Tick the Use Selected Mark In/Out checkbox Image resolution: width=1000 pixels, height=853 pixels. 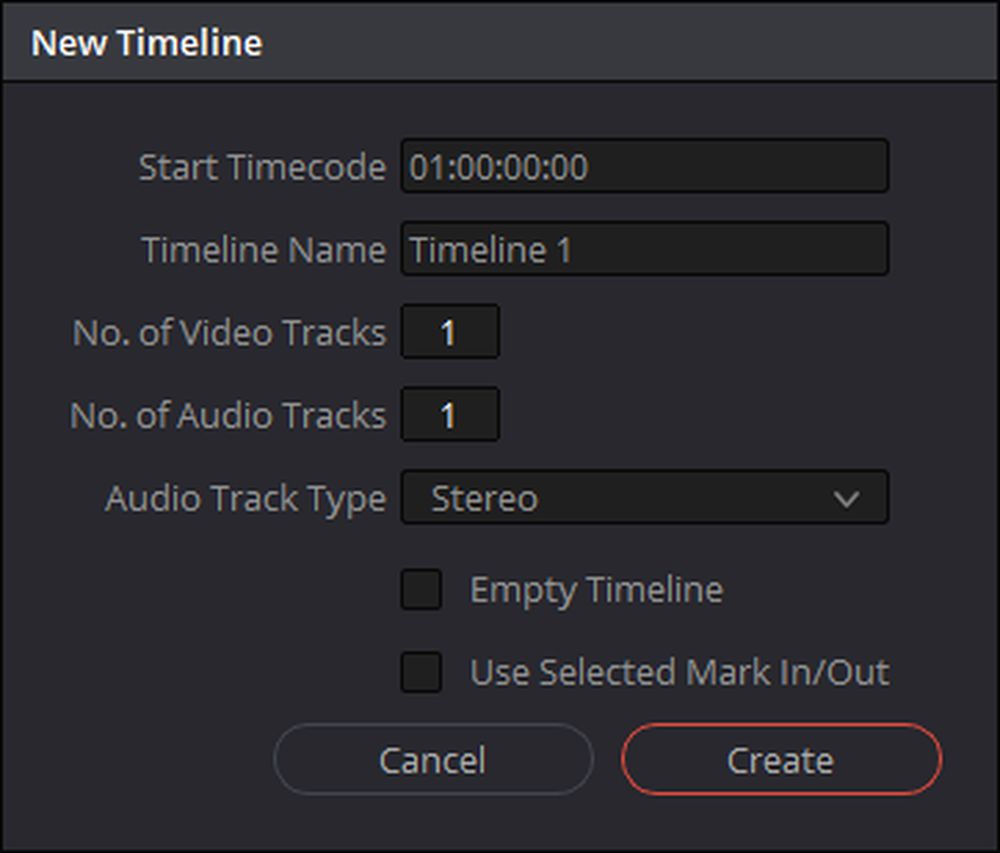(421, 672)
